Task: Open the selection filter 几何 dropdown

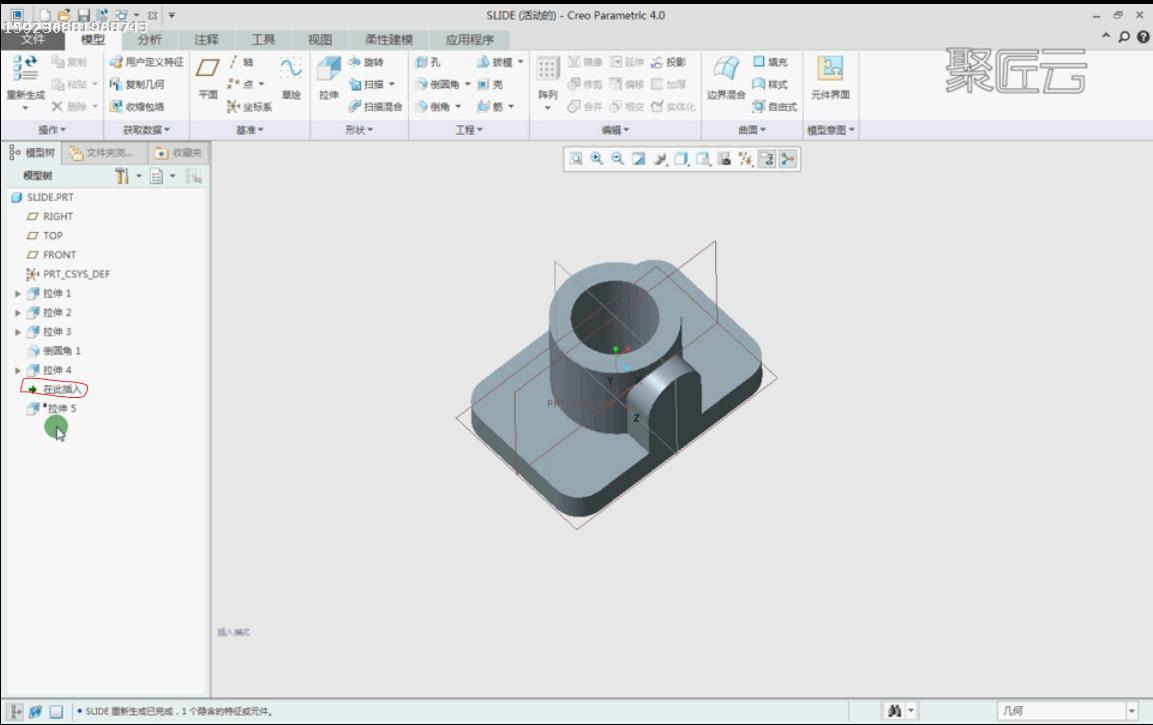Action: click(x=1132, y=711)
